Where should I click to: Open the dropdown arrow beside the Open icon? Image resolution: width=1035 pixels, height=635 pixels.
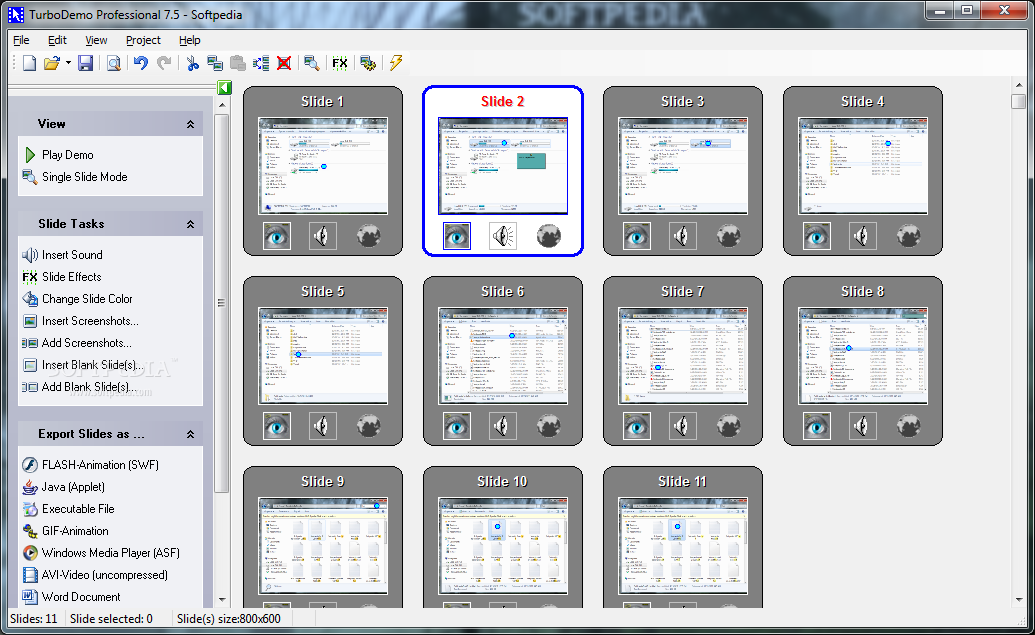68,63
